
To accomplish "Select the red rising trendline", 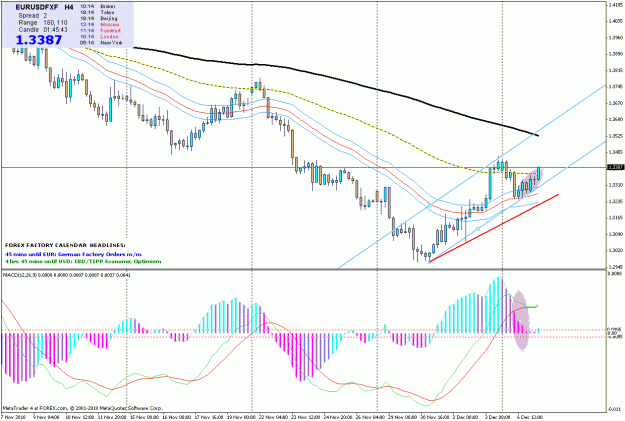I will pyautogui.click(x=494, y=228).
